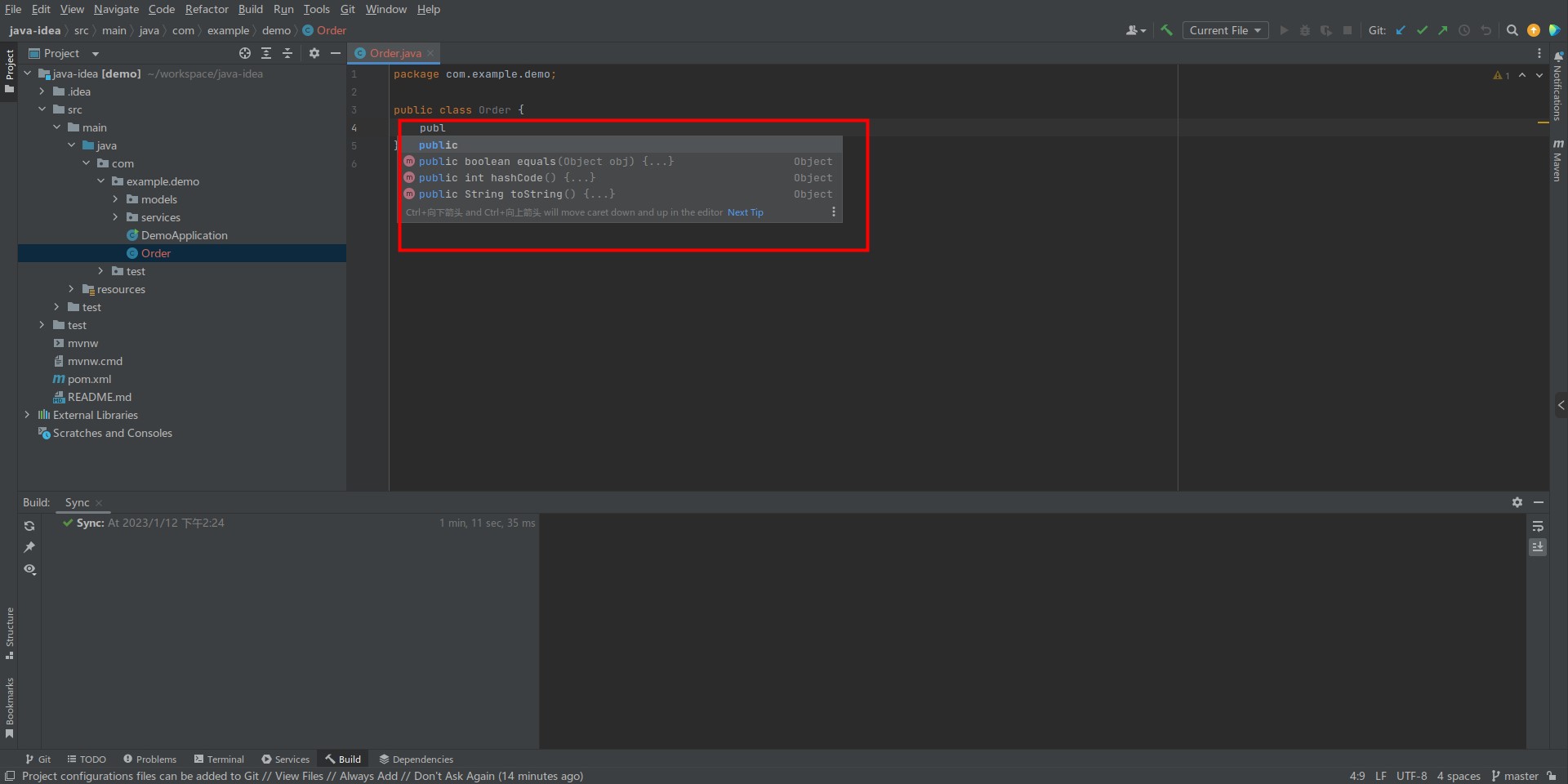Click the warning indicator in editor corner
Screen dimensions: 1568x784
[1501, 75]
